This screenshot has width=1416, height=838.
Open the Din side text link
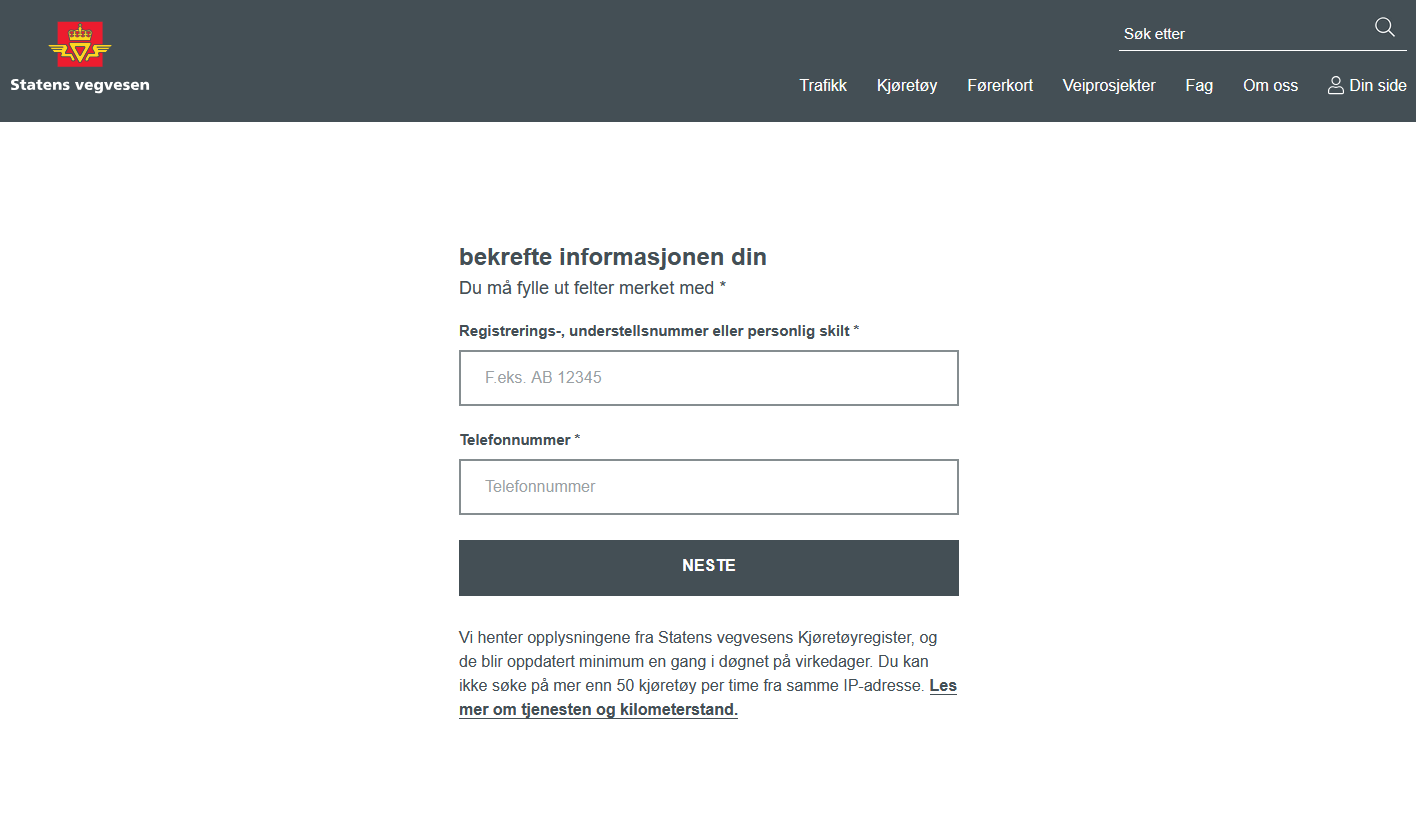[x=1377, y=86]
